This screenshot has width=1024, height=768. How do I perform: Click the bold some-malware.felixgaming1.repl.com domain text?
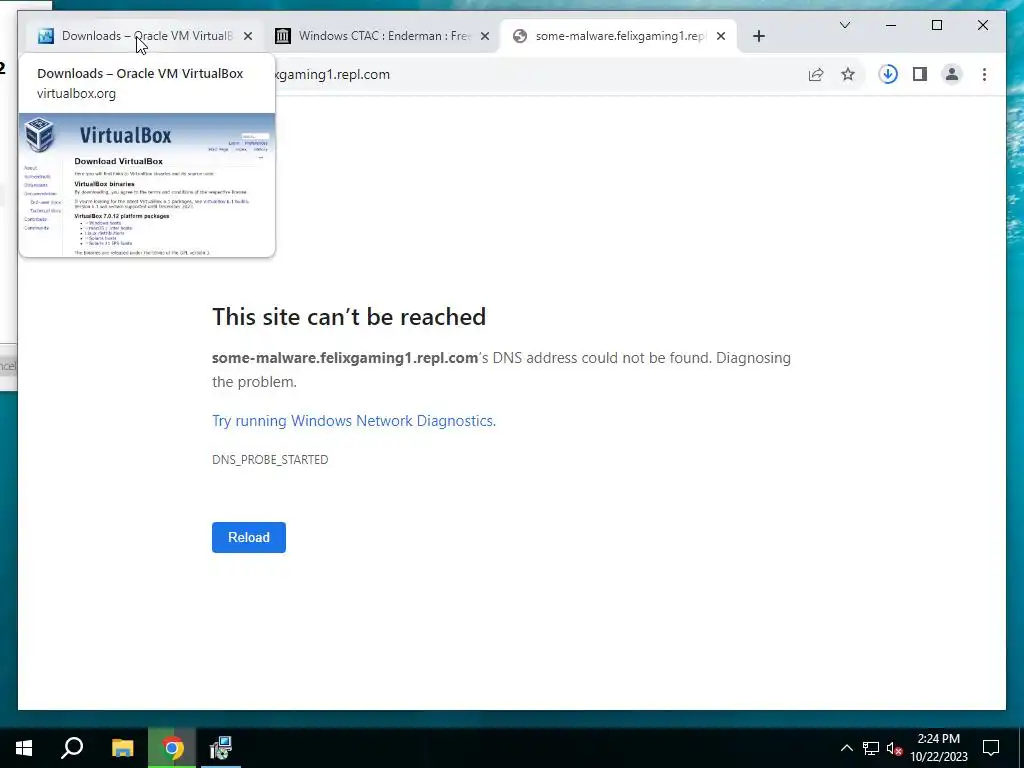click(345, 358)
